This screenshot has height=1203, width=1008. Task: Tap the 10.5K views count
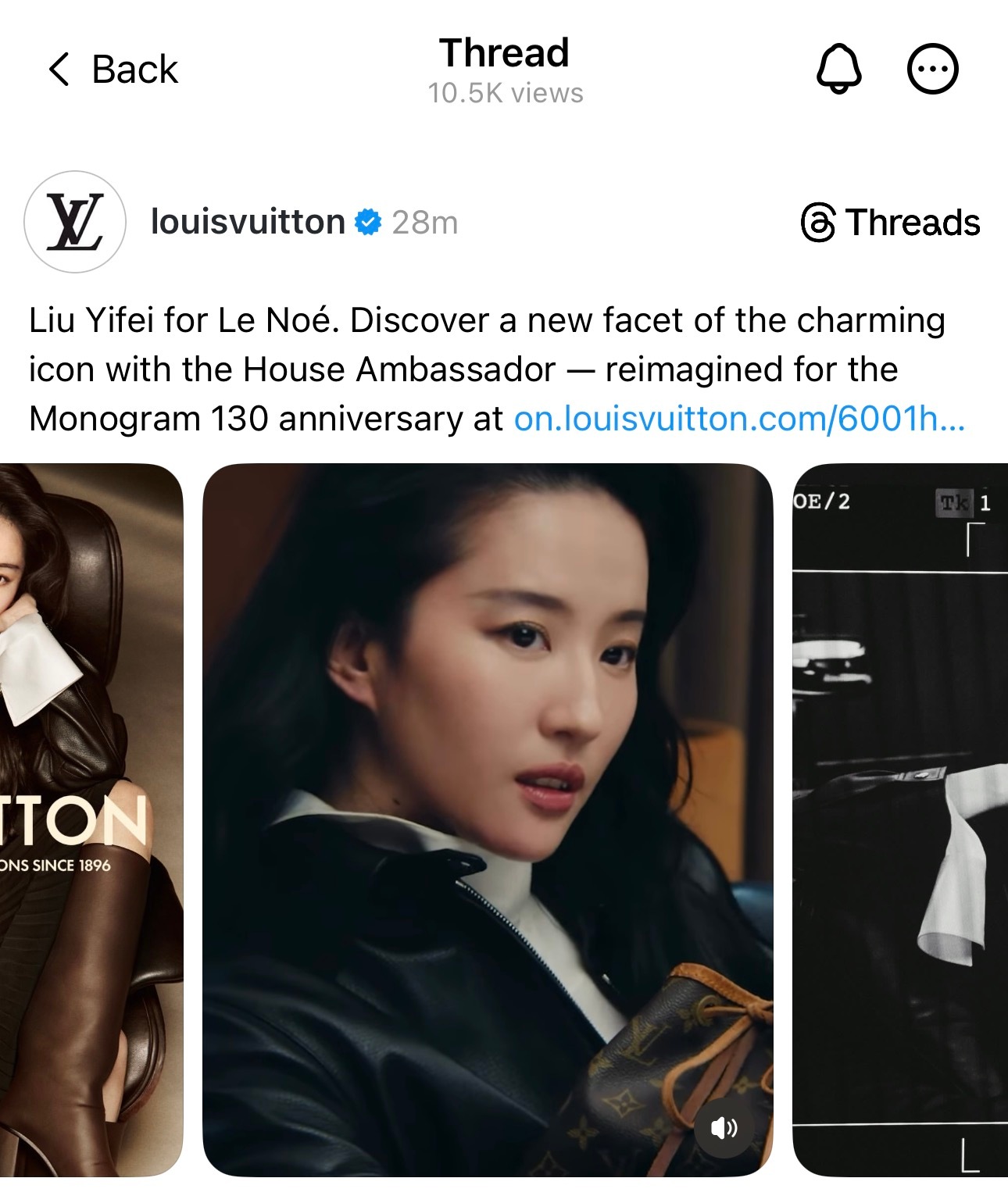(x=506, y=93)
